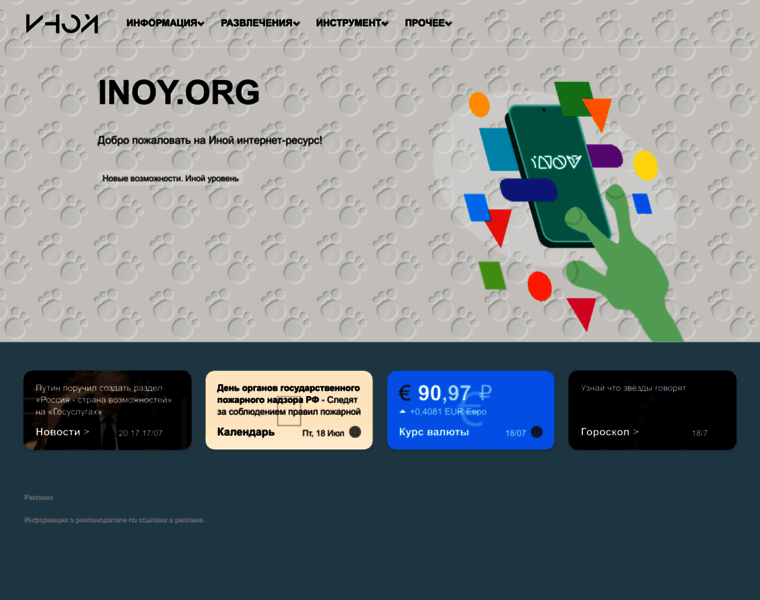Expand the ПРОЧЕЕ menu
760x600 pixels.
pyautogui.click(x=428, y=23)
